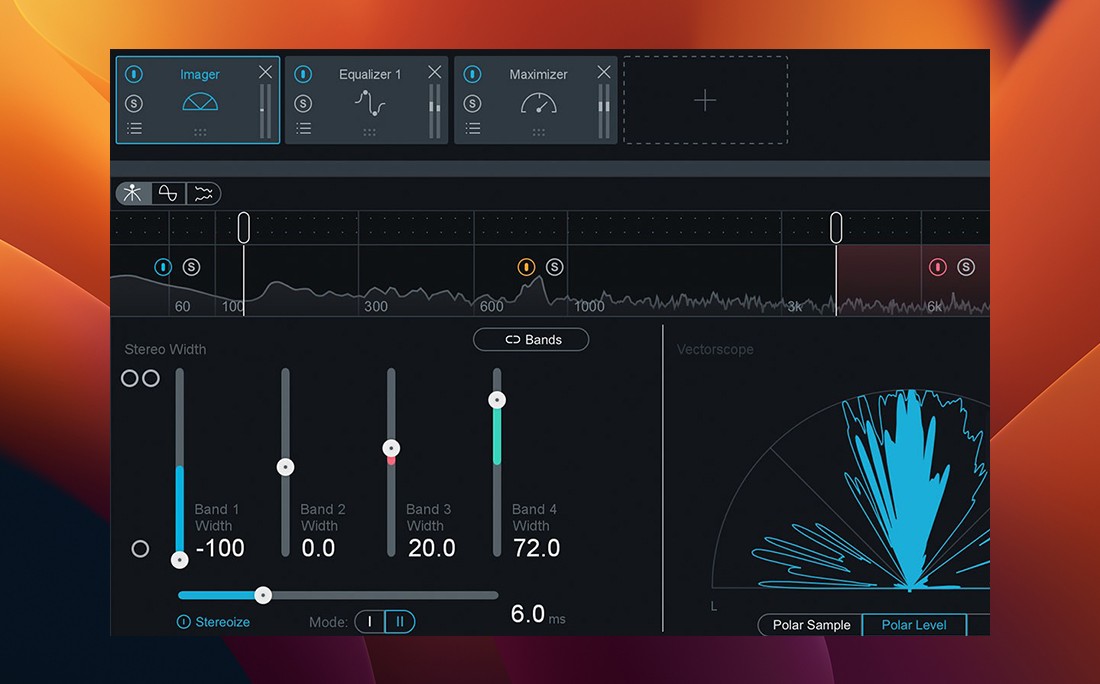Add a new module with the plus button
The image size is (1100, 684).
pyautogui.click(x=705, y=101)
